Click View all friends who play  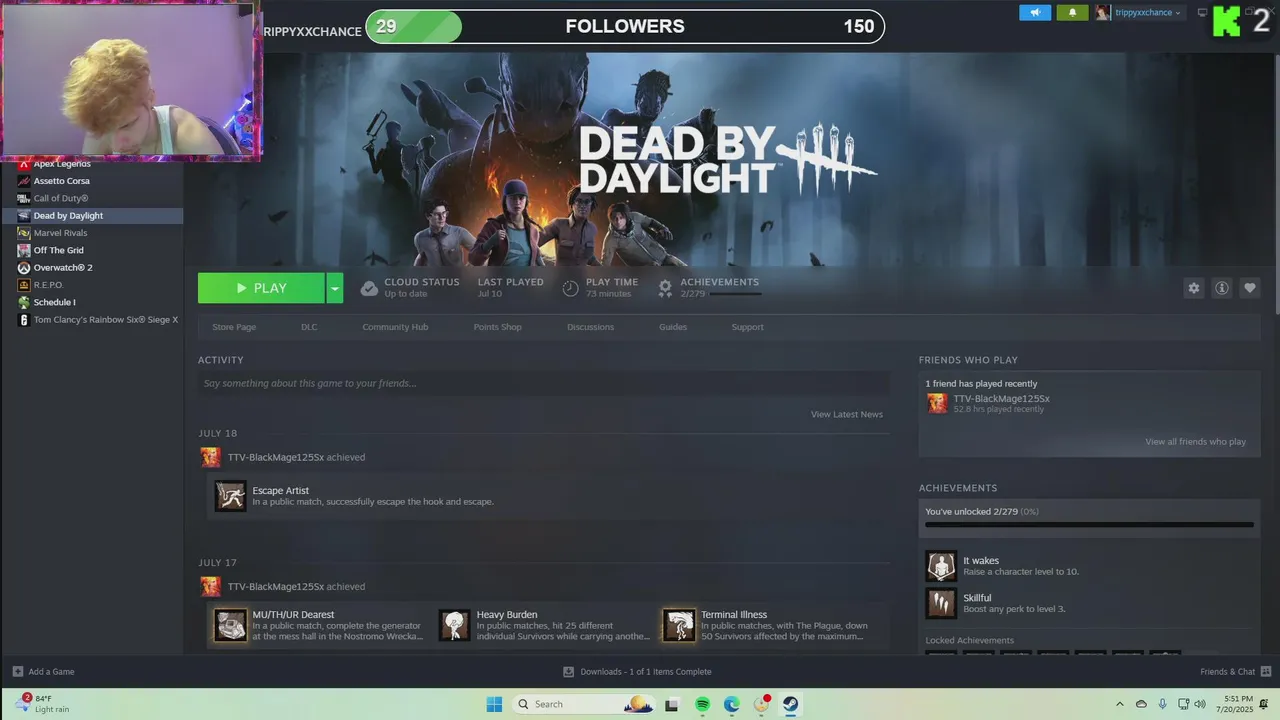pos(1196,441)
